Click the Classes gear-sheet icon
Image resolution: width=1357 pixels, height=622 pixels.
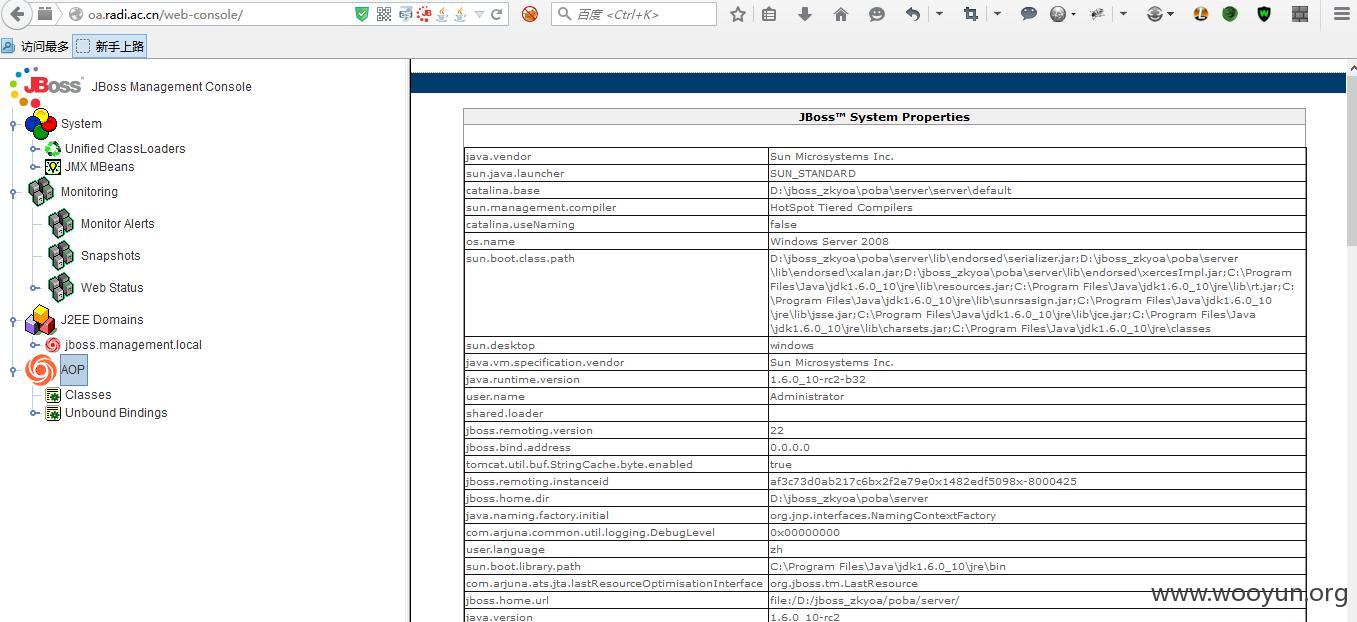[x=53, y=395]
